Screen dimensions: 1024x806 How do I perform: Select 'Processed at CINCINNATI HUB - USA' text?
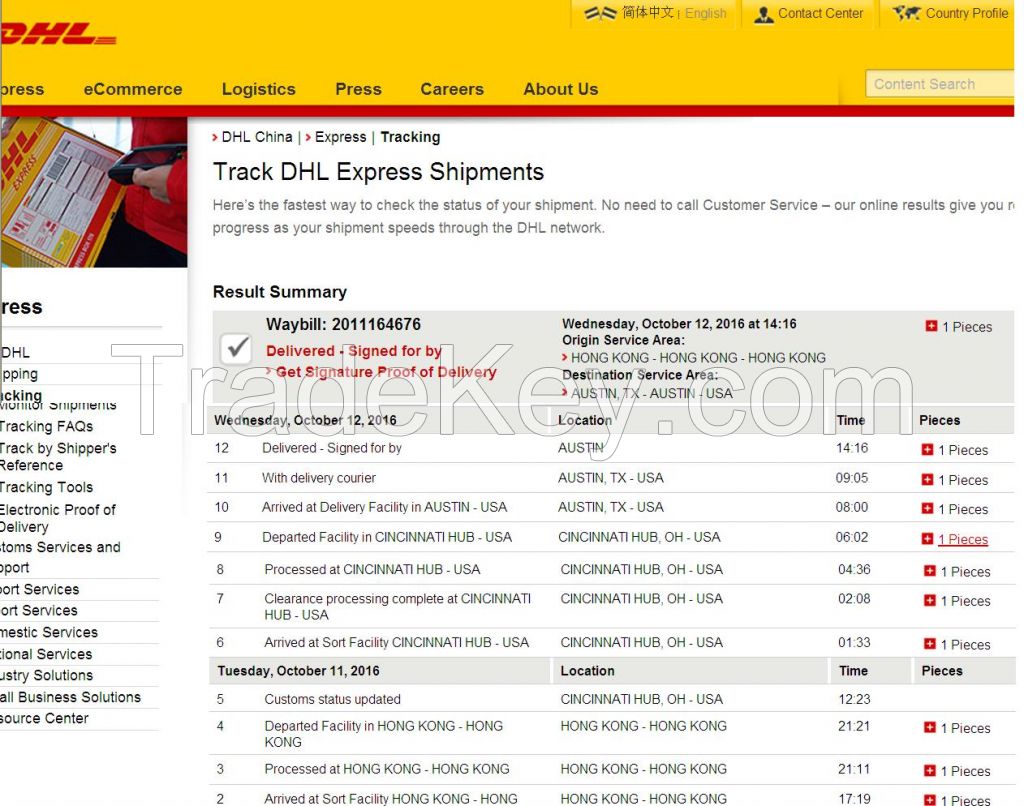click(372, 570)
